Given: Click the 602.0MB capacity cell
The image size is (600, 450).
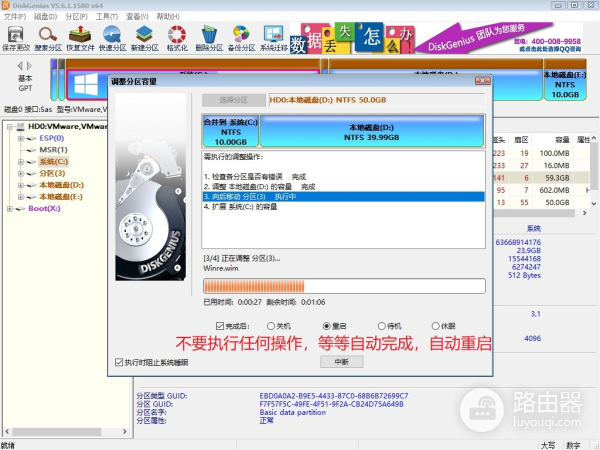Looking at the screenshot, I should click(551, 190).
